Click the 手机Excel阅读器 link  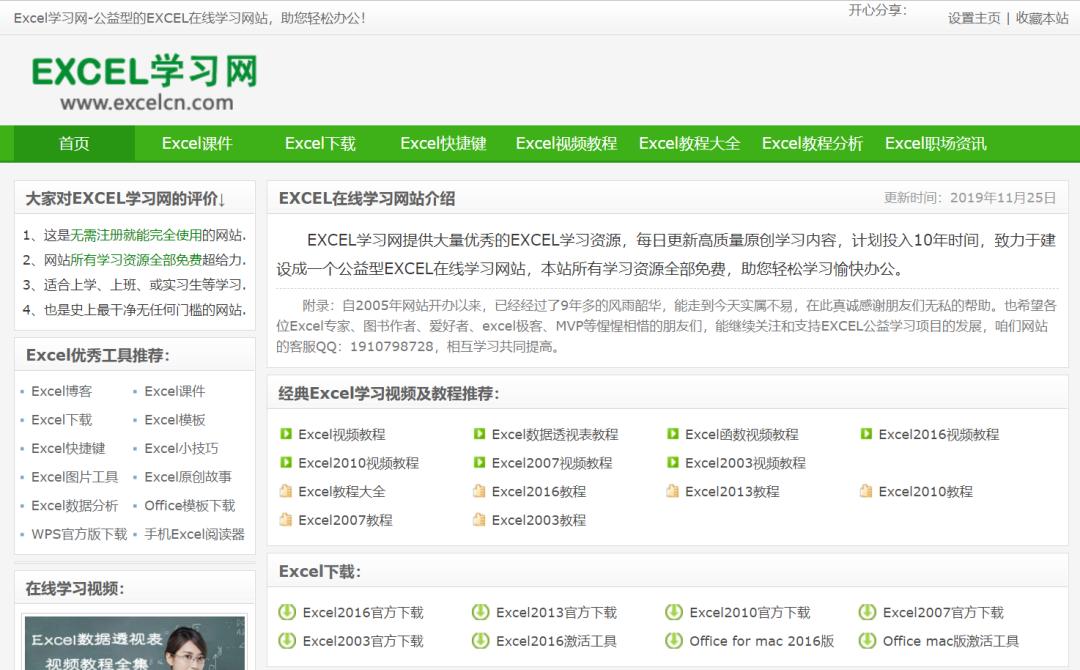[195, 535]
